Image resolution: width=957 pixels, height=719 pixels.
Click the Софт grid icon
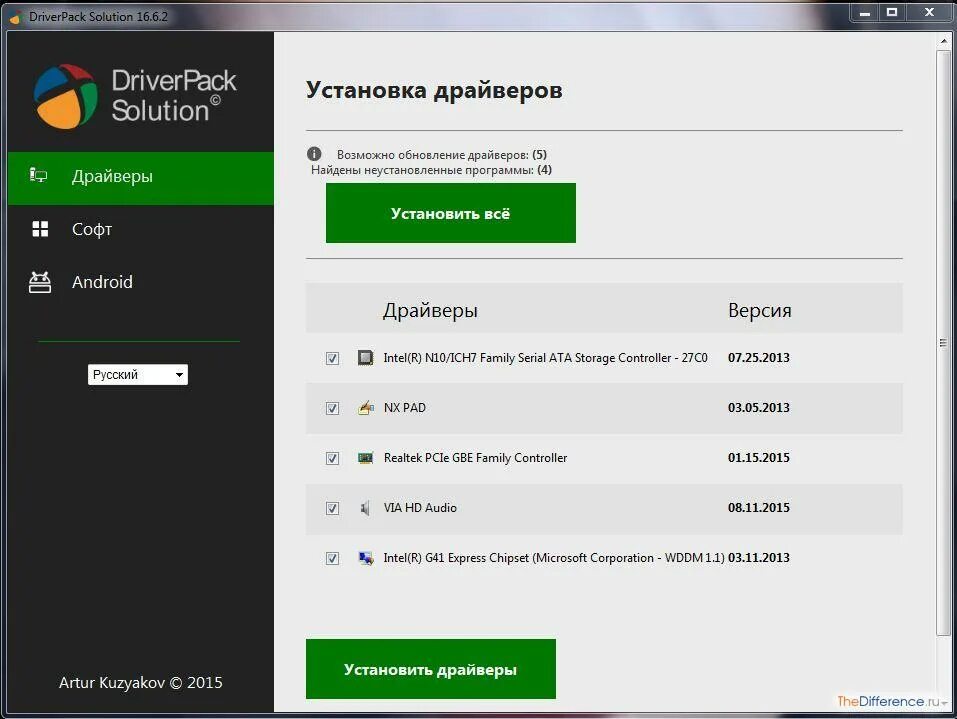[40, 229]
